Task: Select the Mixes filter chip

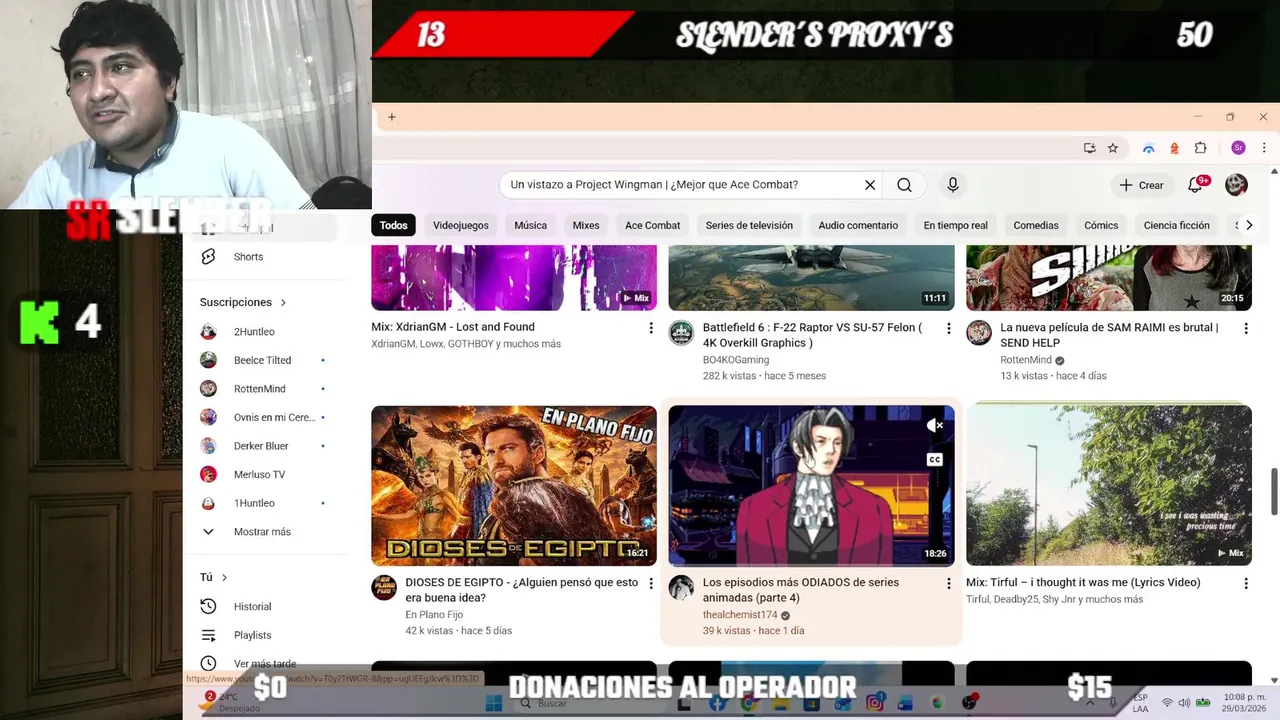Action: [x=586, y=225]
